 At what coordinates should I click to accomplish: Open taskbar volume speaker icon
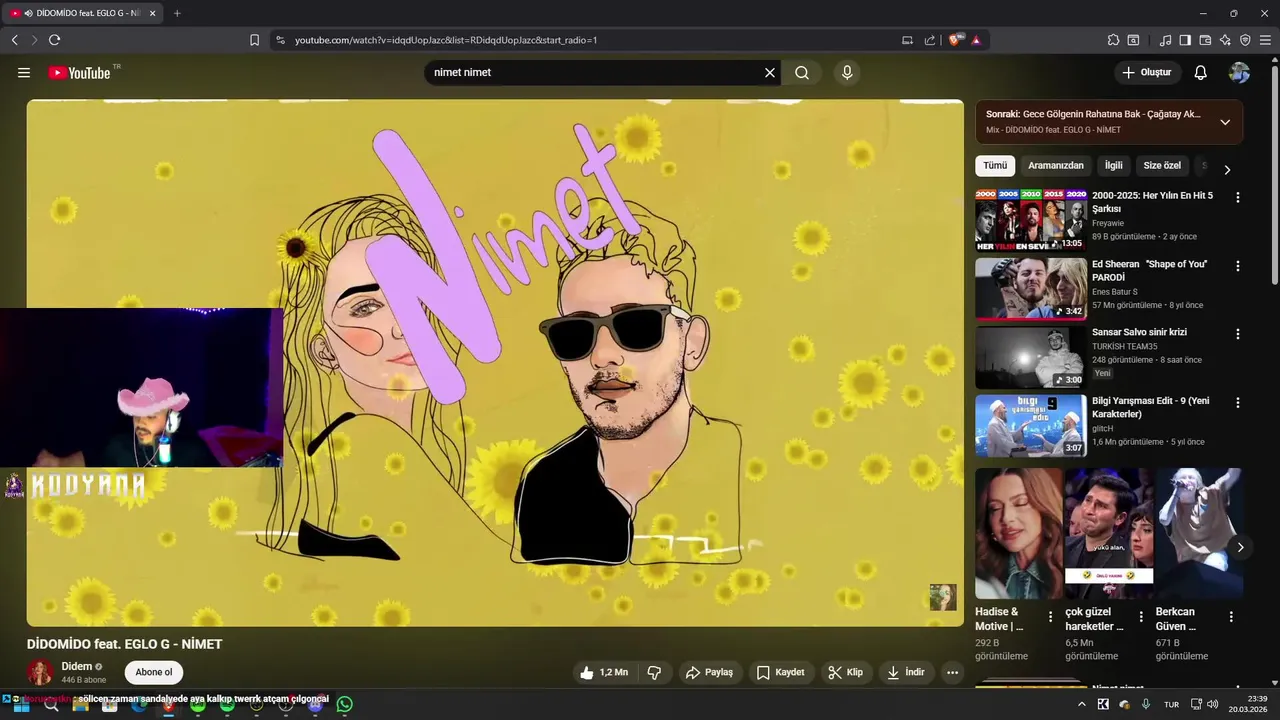[x=1212, y=704]
